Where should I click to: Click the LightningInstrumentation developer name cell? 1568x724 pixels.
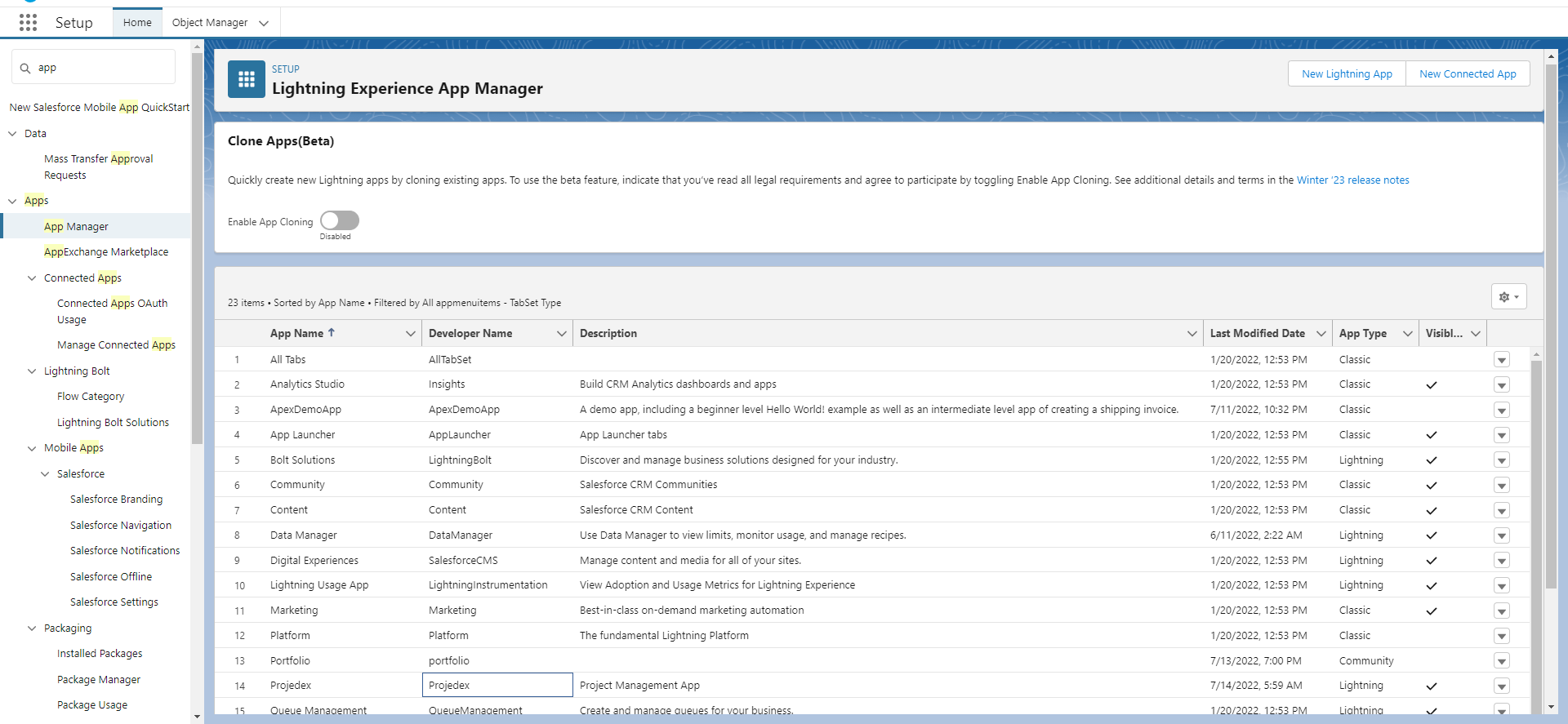click(x=488, y=585)
